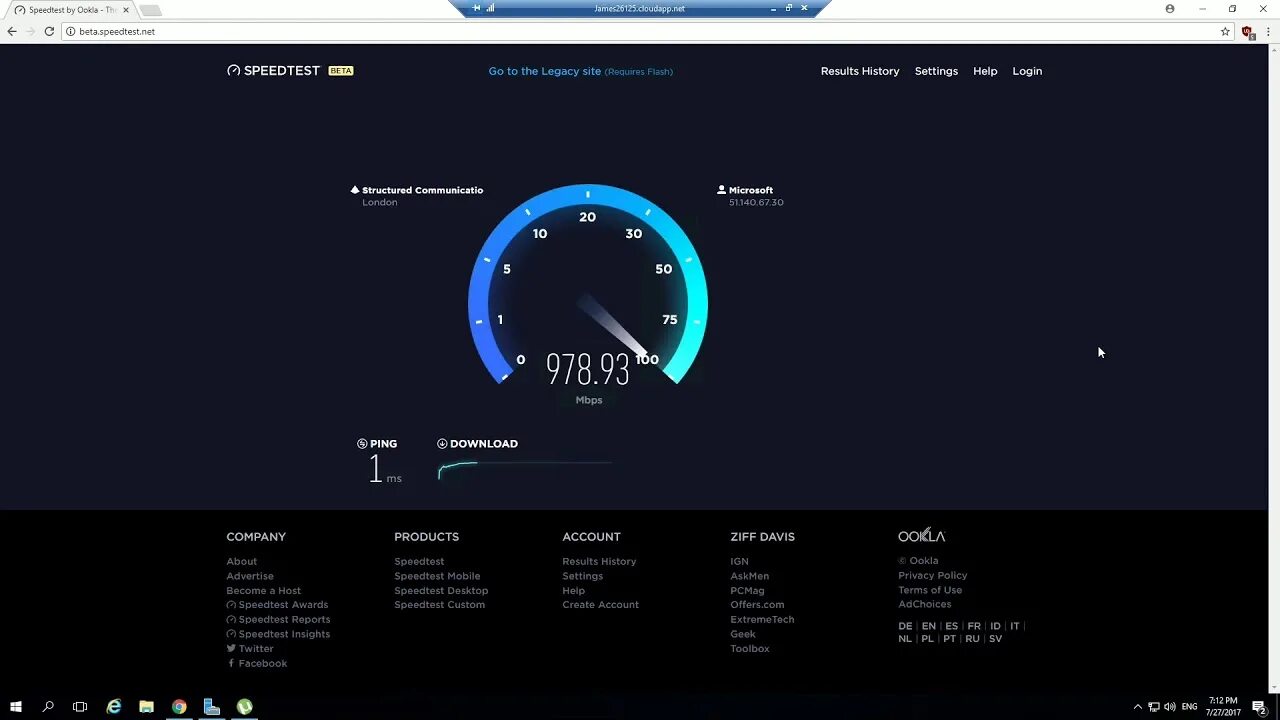Switch language to DE
The width and height of the screenshot is (1280, 720).
point(905,626)
